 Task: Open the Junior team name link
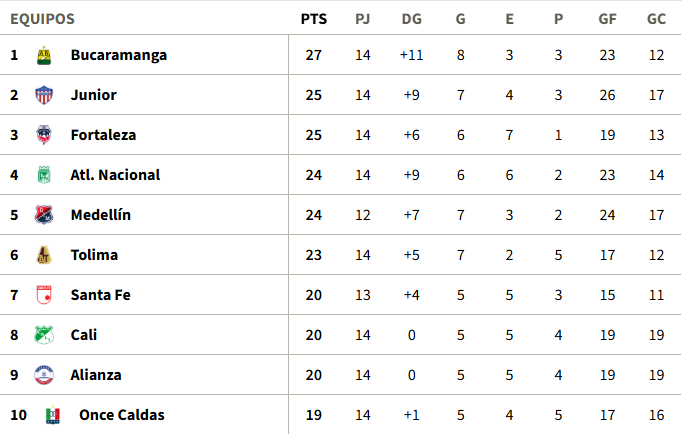coord(93,95)
